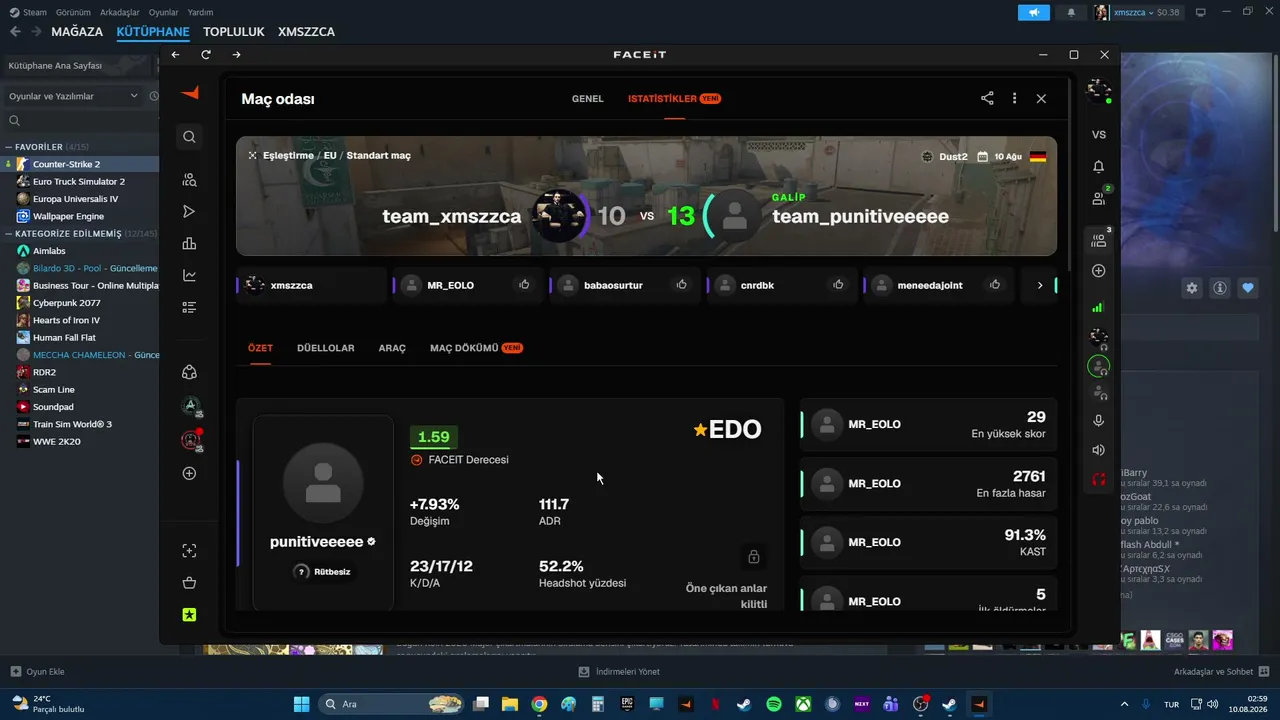Select the DÜELLOLAR tab

point(326,348)
